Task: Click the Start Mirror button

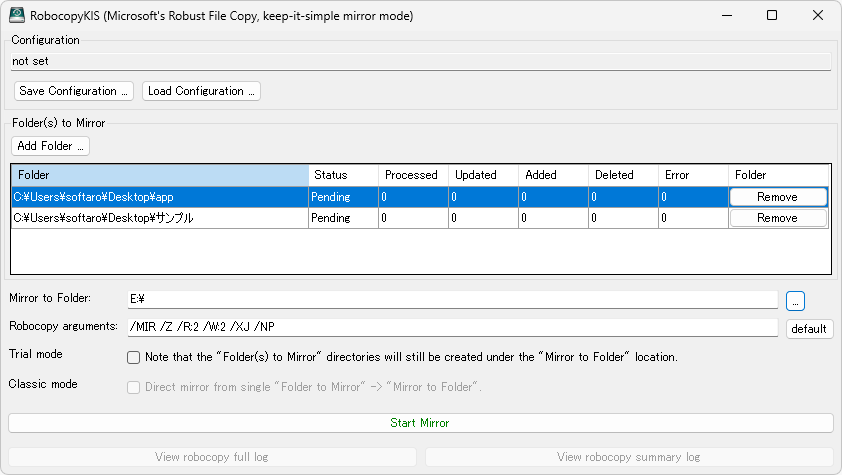Action: click(420, 423)
